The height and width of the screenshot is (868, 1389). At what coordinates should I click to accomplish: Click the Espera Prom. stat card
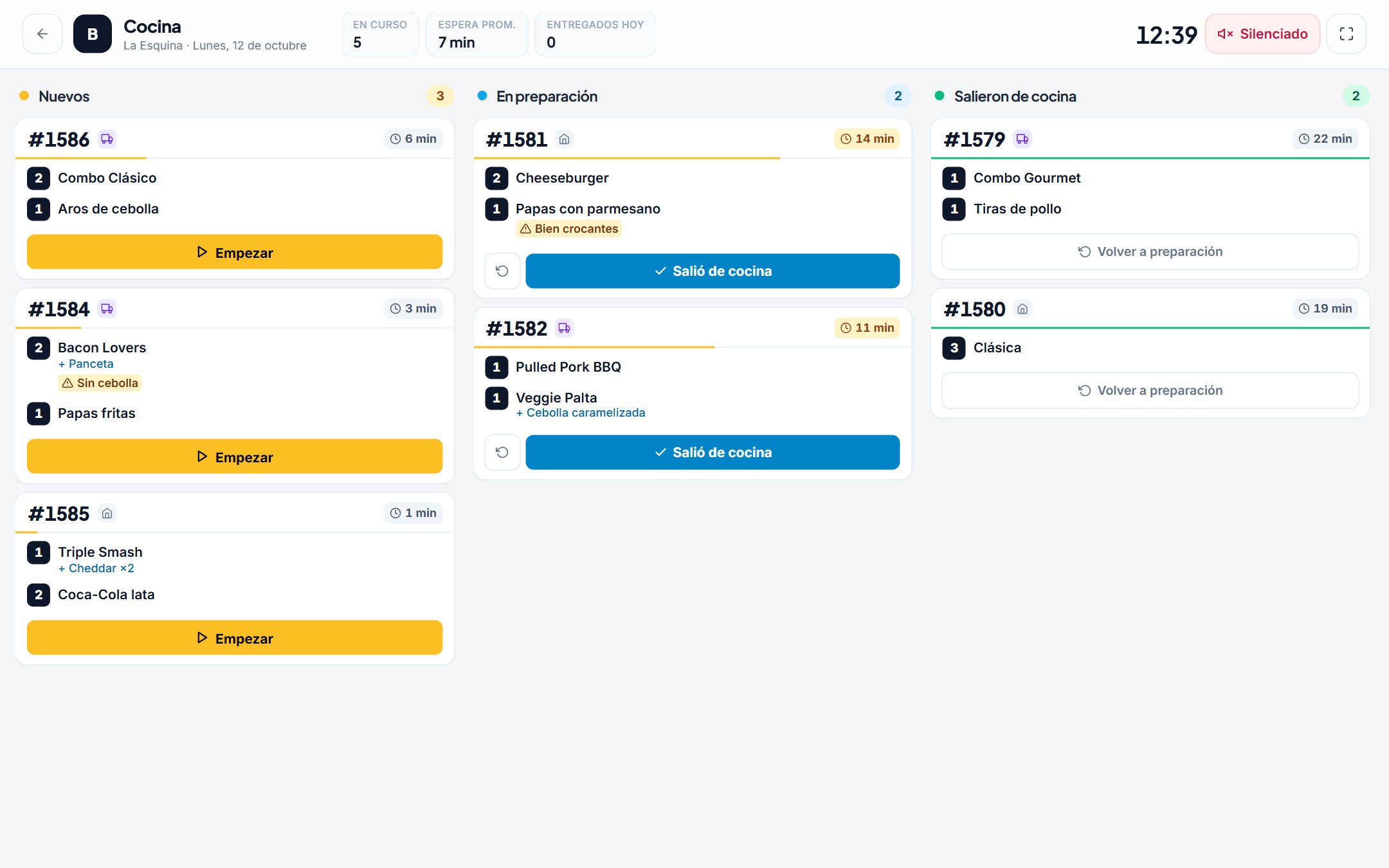(477, 34)
